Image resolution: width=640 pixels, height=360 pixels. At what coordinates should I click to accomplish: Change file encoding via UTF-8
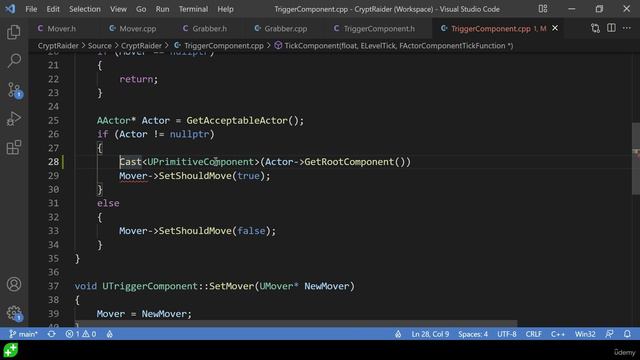[507, 334]
